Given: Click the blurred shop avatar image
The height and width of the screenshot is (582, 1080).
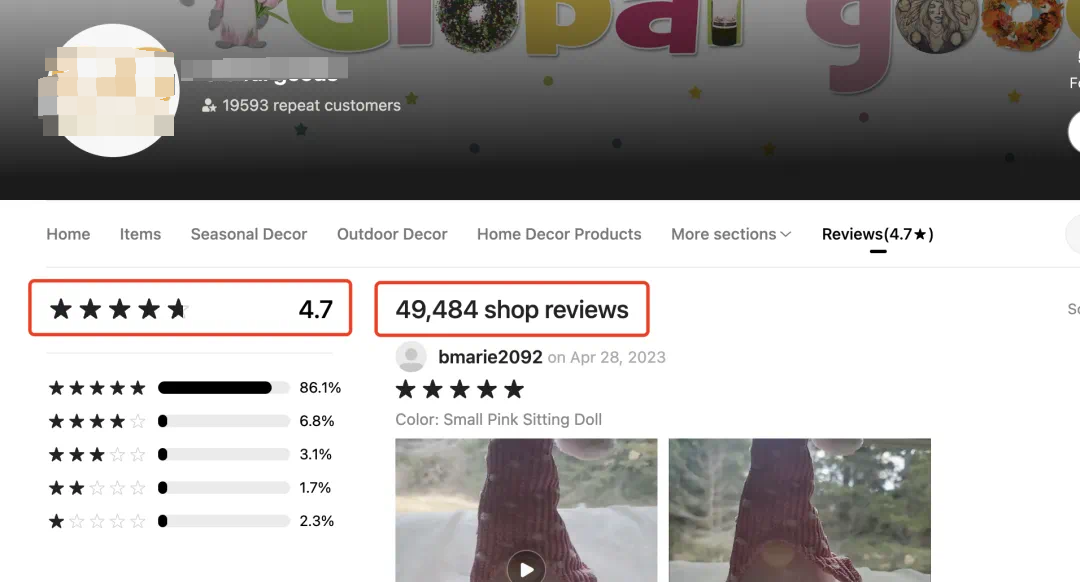Looking at the screenshot, I should pos(113,91).
